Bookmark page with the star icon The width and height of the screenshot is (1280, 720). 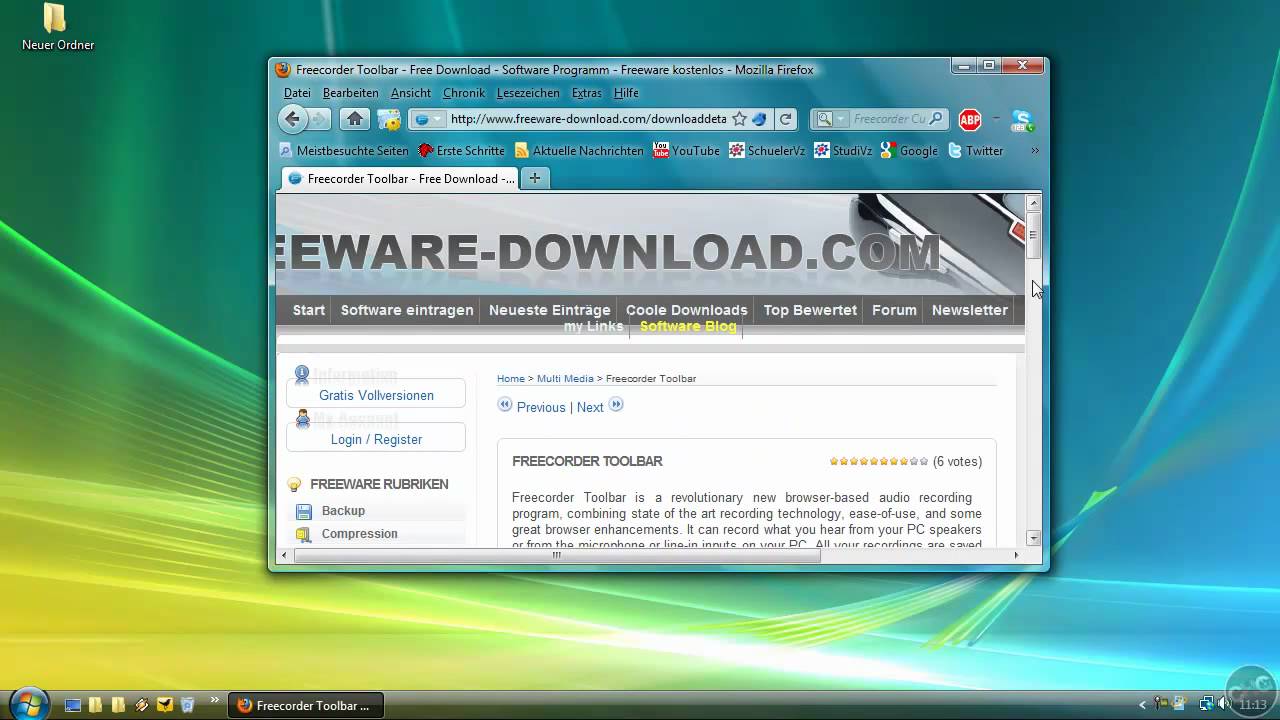pos(739,119)
